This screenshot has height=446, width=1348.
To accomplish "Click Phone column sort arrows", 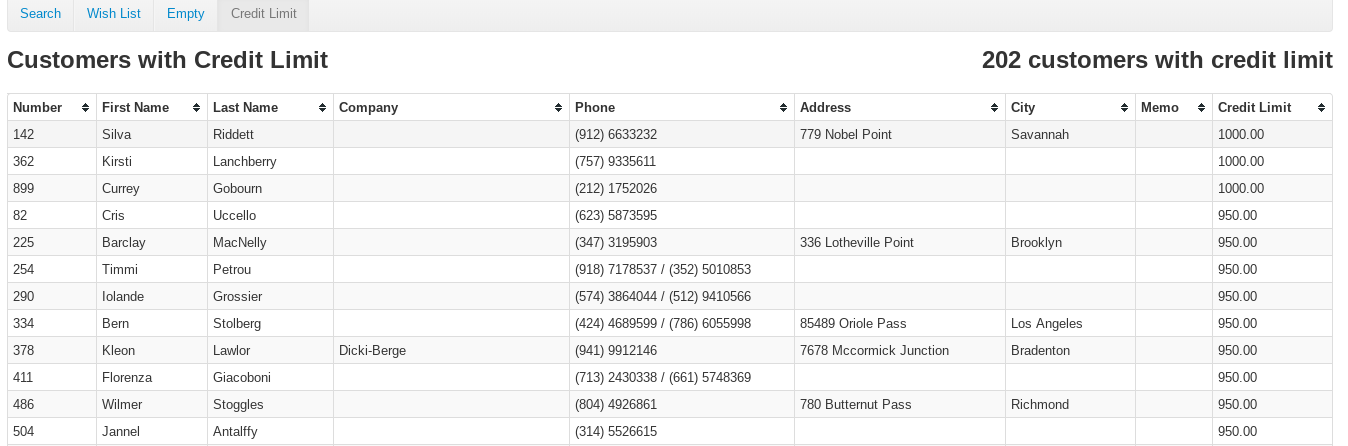I will pyautogui.click(x=783, y=108).
